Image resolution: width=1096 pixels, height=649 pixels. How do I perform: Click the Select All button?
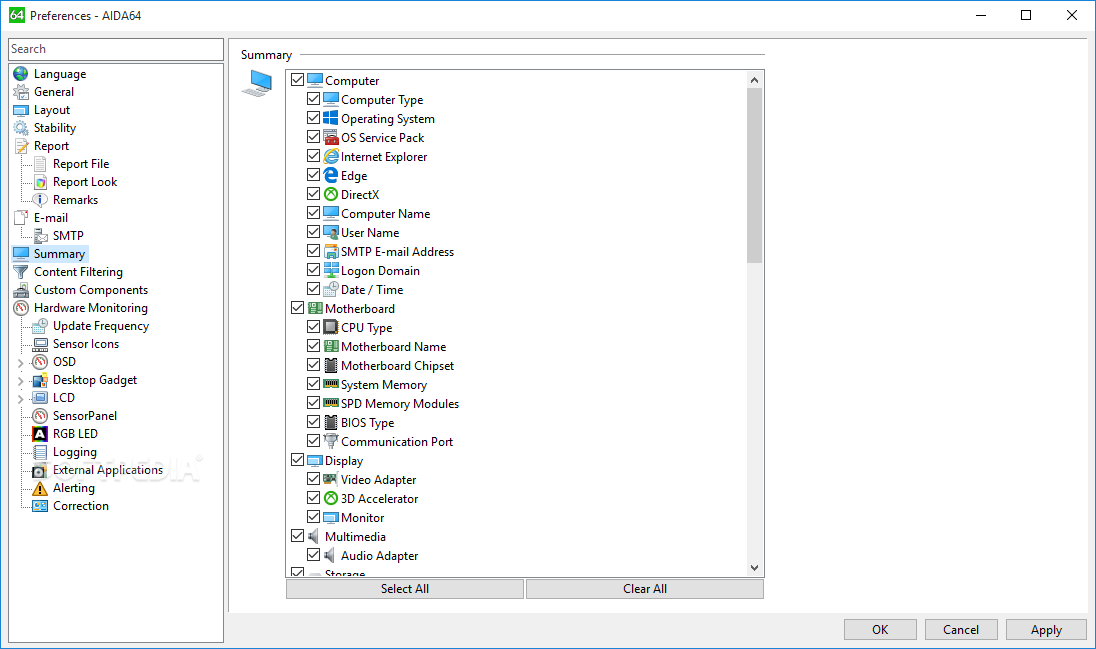pyautogui.click(x=405, y=589)
